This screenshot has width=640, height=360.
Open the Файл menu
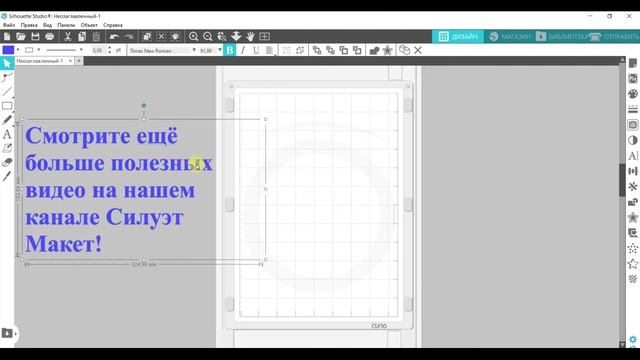(9, 25)
